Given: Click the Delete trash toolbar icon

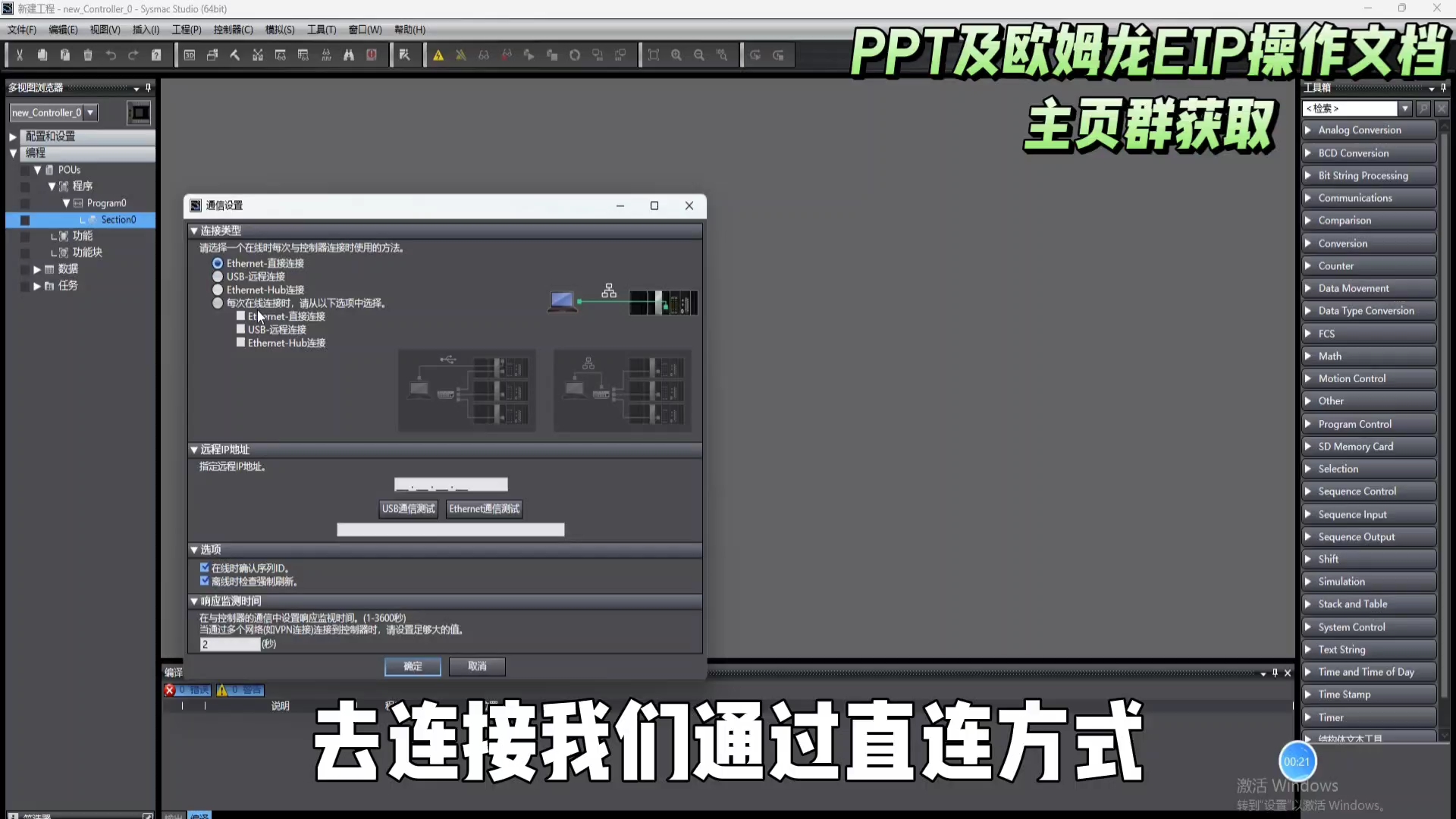Looking at the screenshot, I should pos(88,55).
